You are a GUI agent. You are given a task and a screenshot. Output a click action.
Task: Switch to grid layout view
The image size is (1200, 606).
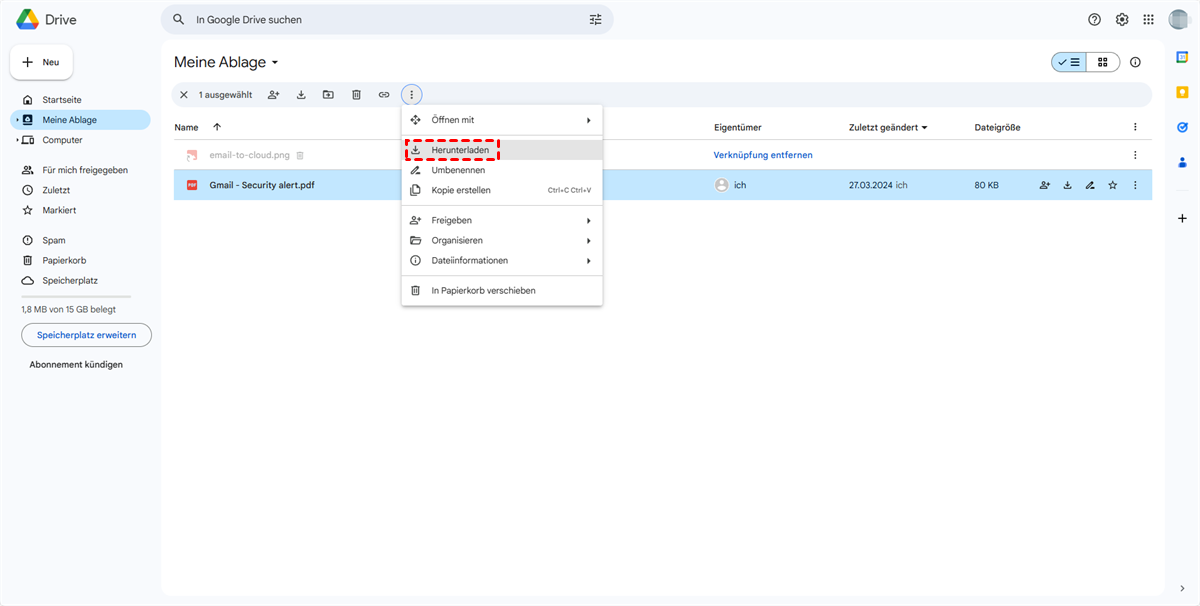pyautogui.click(x=1103, y=62)
